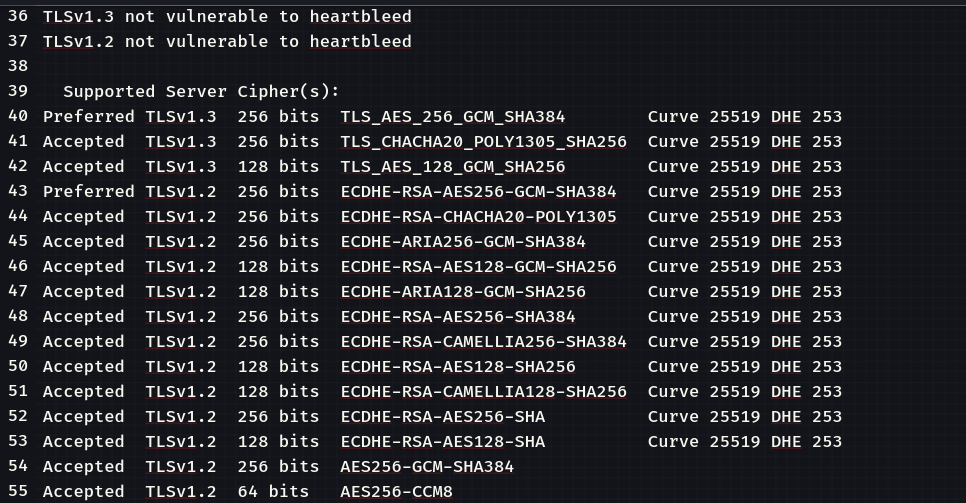This screenshot has height=503, width=966.
Task: Click "Preferred" on line 40
Action: (88, 116)
